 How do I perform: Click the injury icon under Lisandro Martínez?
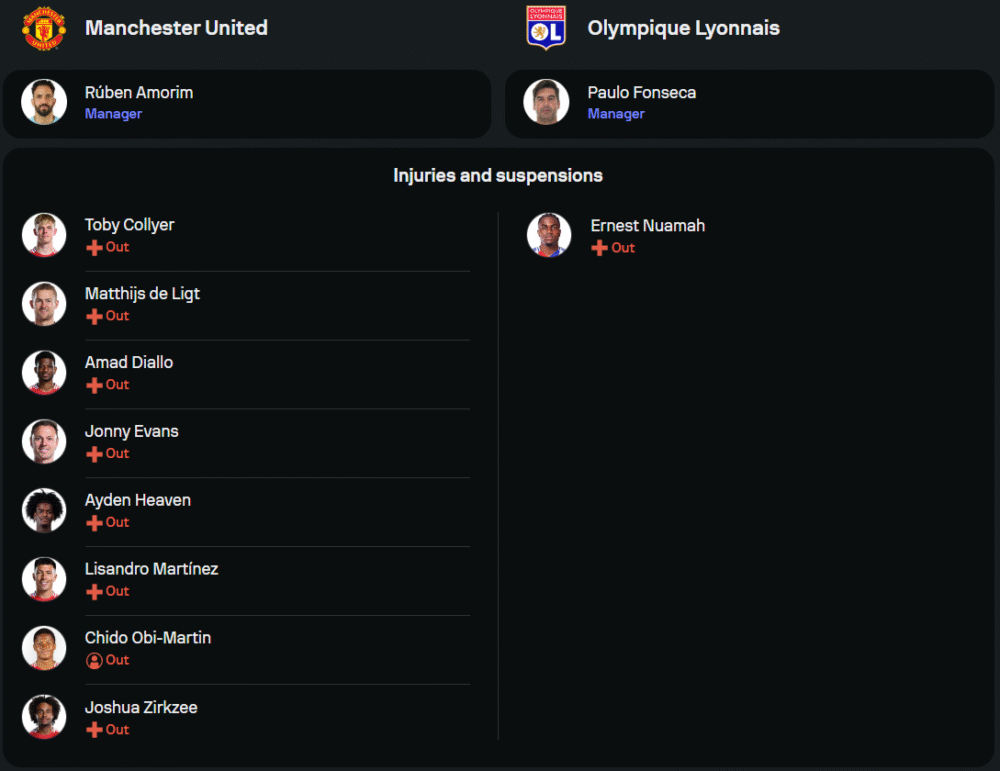(x=94, y=592)
